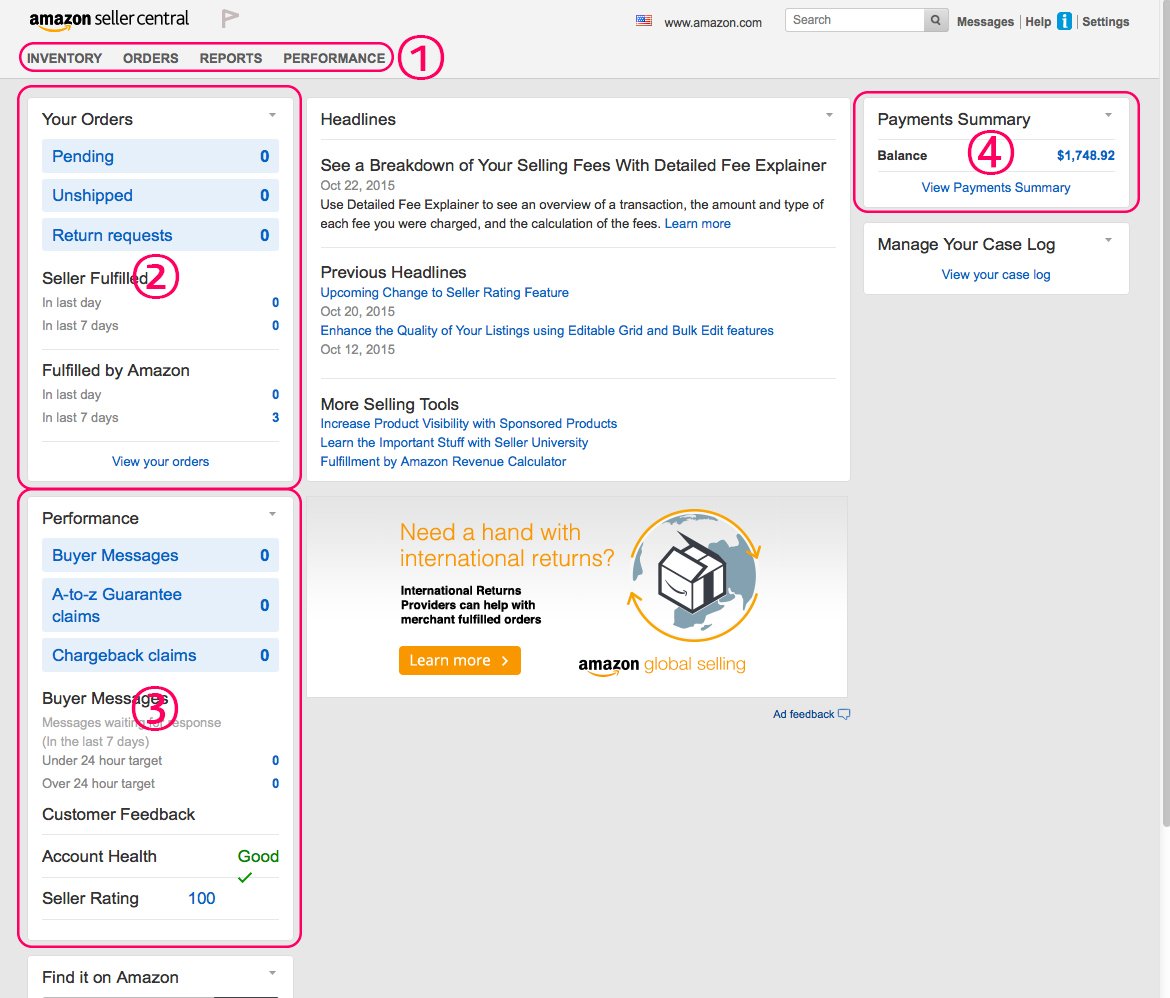Click the Amazon global selling logo

coord(662,664)
